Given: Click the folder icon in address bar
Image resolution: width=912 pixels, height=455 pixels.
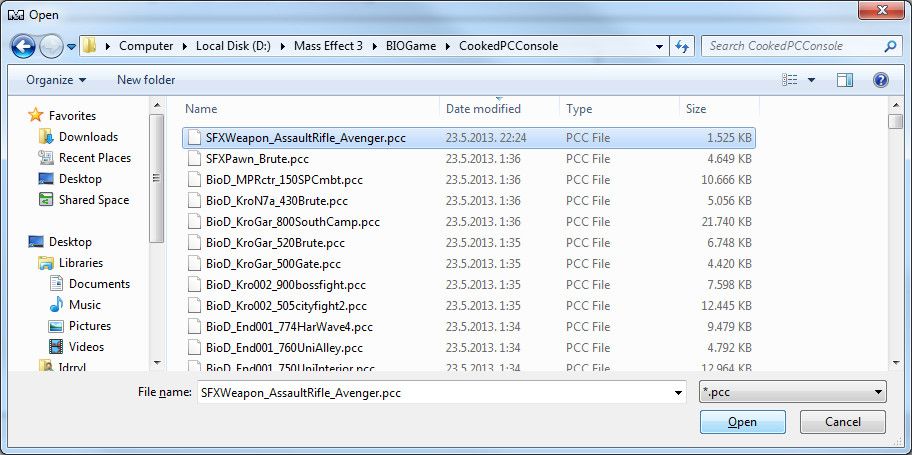Looking at the screenshot, I should click(x=89, y=46).
